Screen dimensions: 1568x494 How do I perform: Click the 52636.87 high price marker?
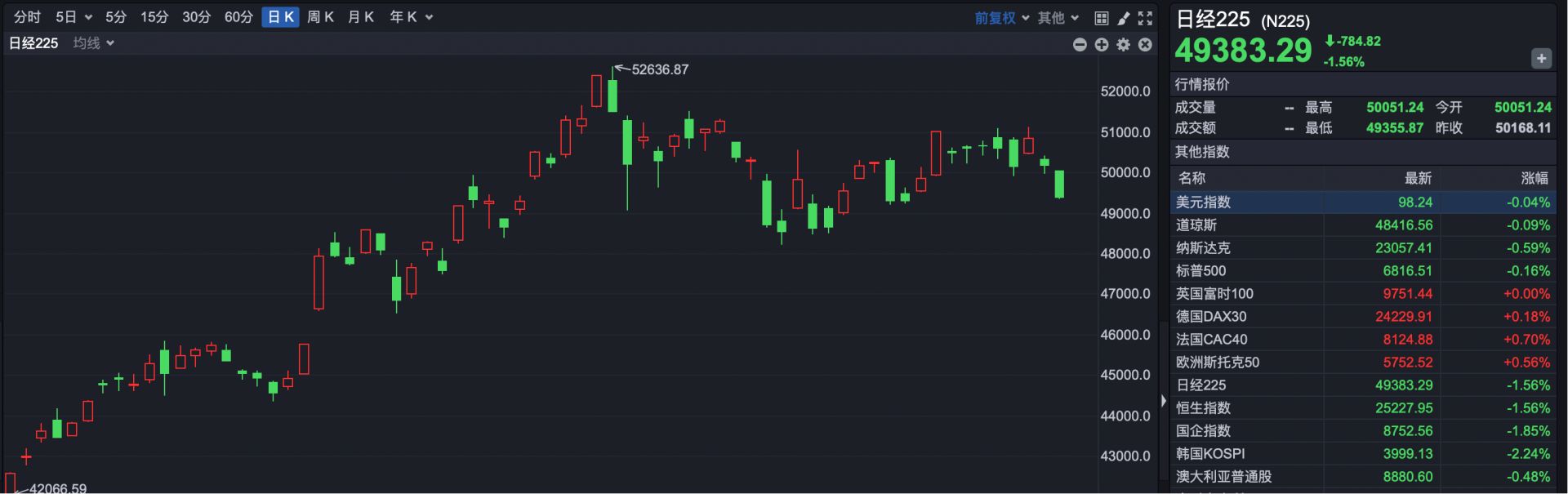pos(659,70)
